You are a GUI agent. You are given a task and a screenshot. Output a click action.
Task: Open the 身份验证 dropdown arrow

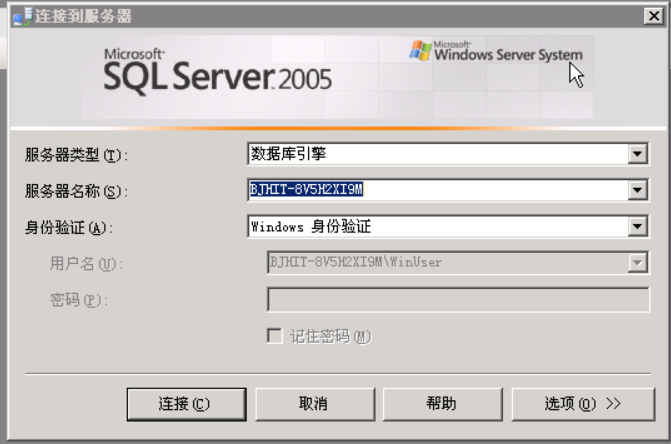coord(637,227)
